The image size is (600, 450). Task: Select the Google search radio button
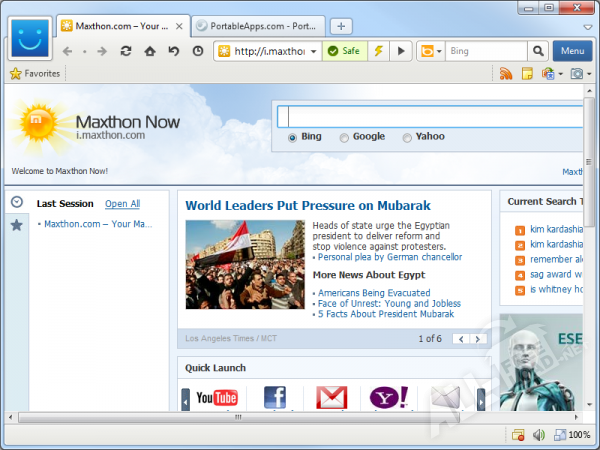point(344,138)
